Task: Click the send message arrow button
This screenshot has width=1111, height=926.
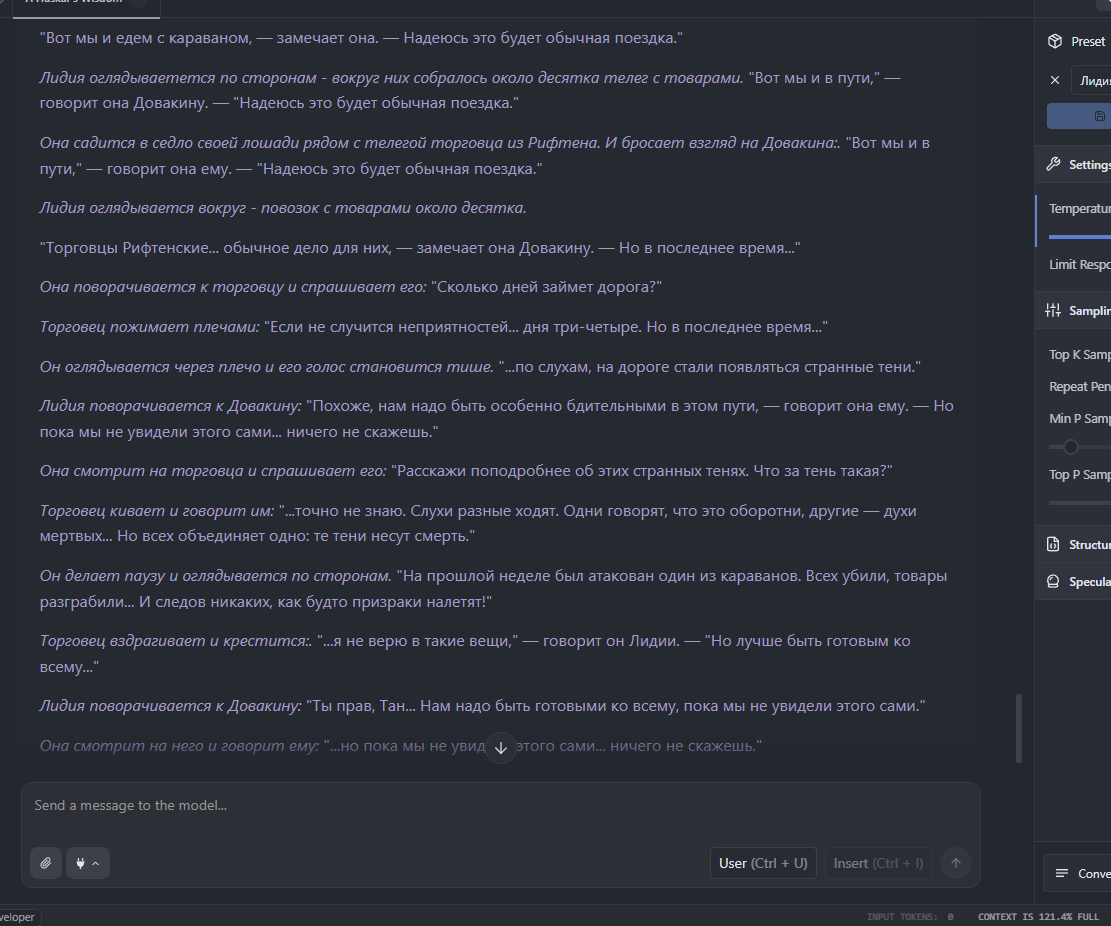Action: tap(955, 863)
